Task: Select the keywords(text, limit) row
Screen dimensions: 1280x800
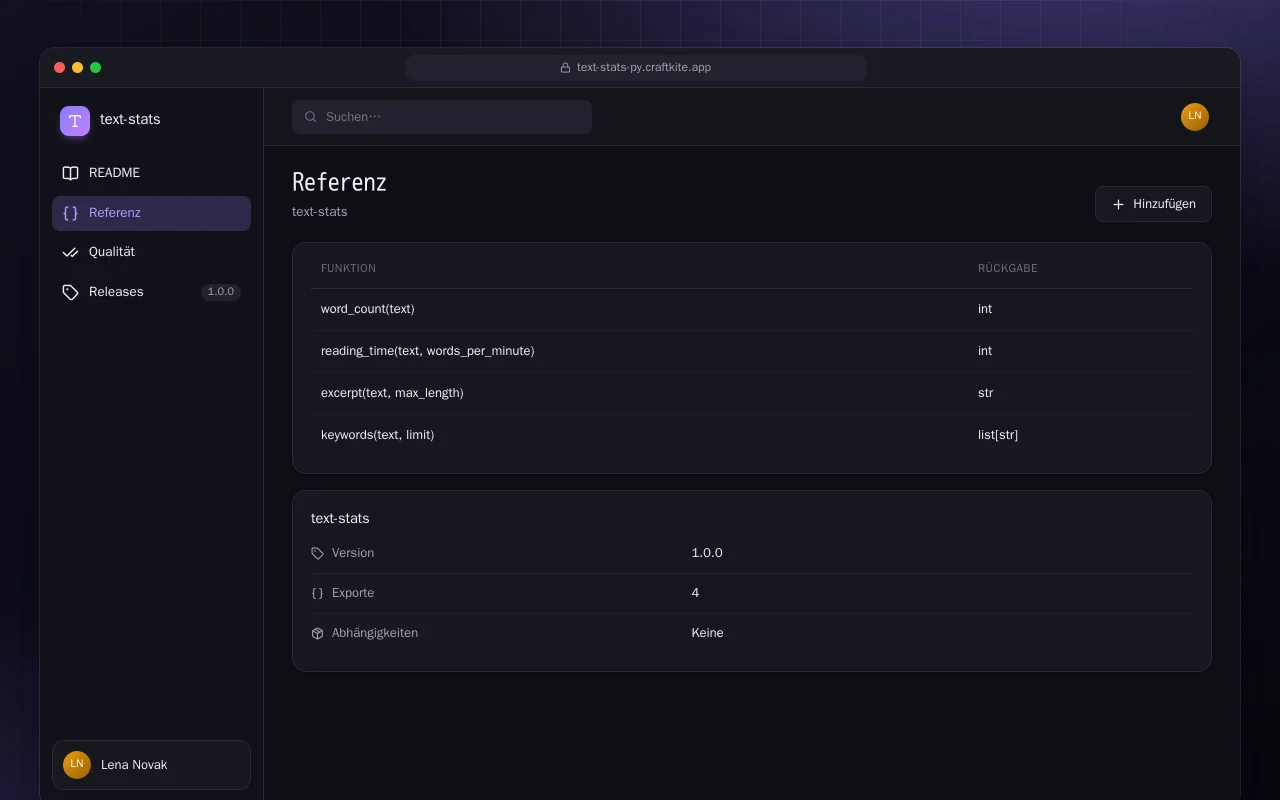Action: pos(751,435)
